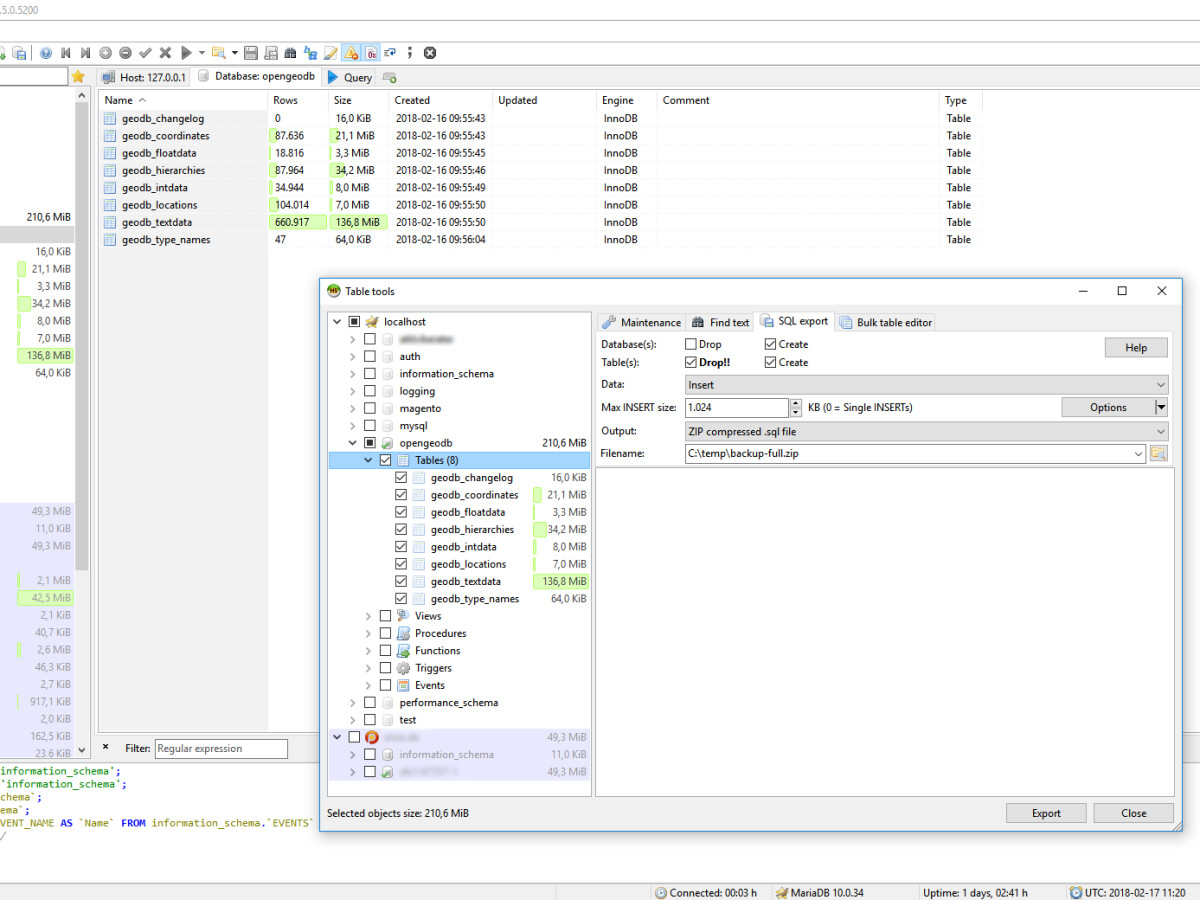Screen dimensions: 1200x900
Task: Reformat SQL using the pencil icon
Action: click(330, 52)
